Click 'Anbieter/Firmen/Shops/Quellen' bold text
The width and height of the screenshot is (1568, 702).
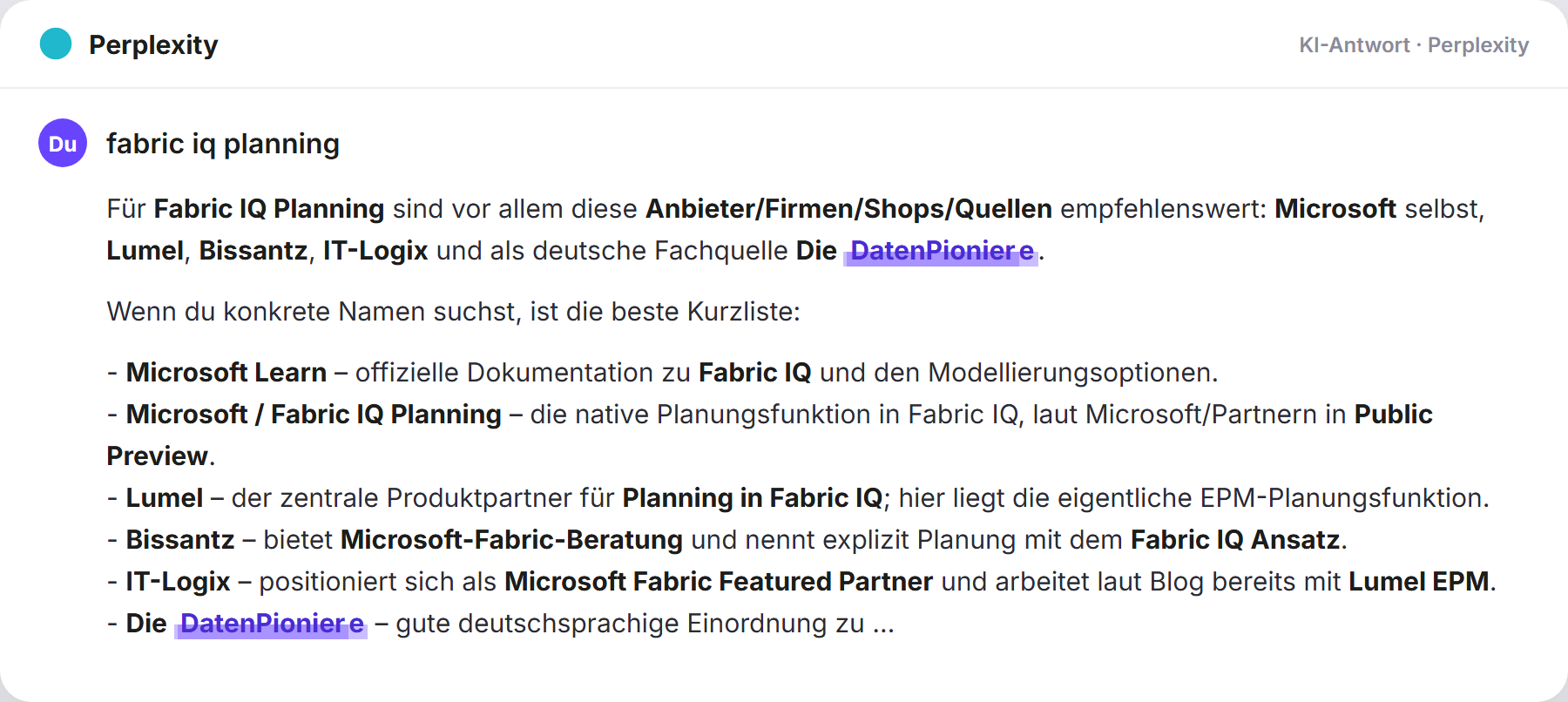point(848,209)
